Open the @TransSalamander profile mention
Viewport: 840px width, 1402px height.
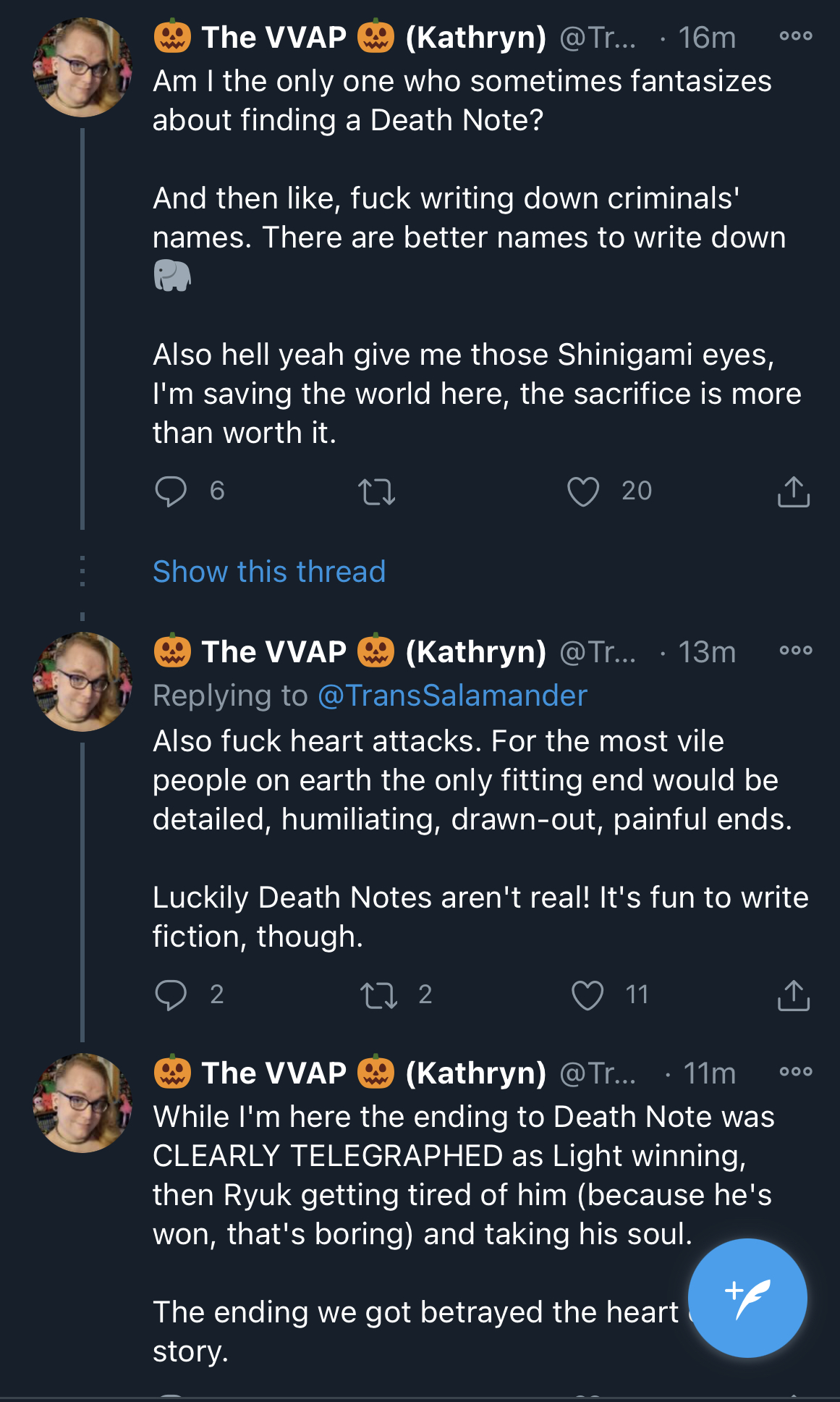452,696
